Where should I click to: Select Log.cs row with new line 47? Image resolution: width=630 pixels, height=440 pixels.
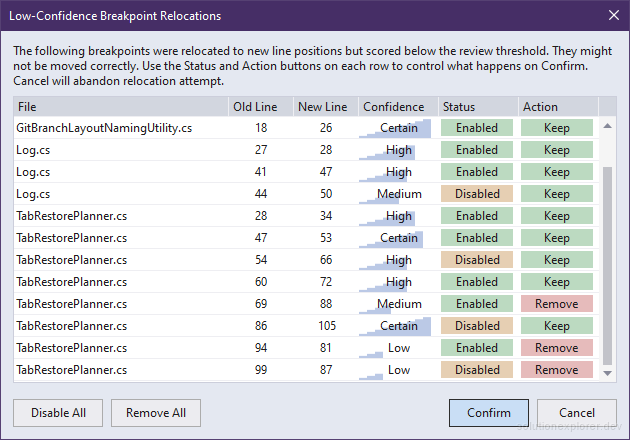(x=306, y=172)
